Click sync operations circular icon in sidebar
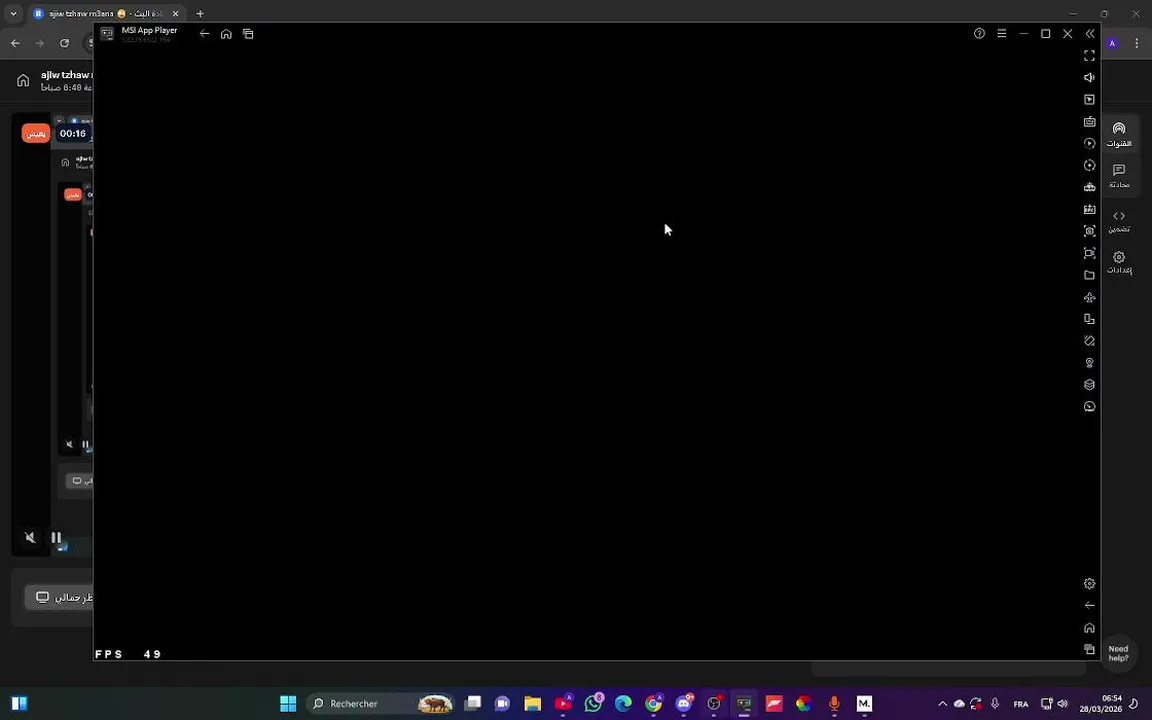 1090,165
